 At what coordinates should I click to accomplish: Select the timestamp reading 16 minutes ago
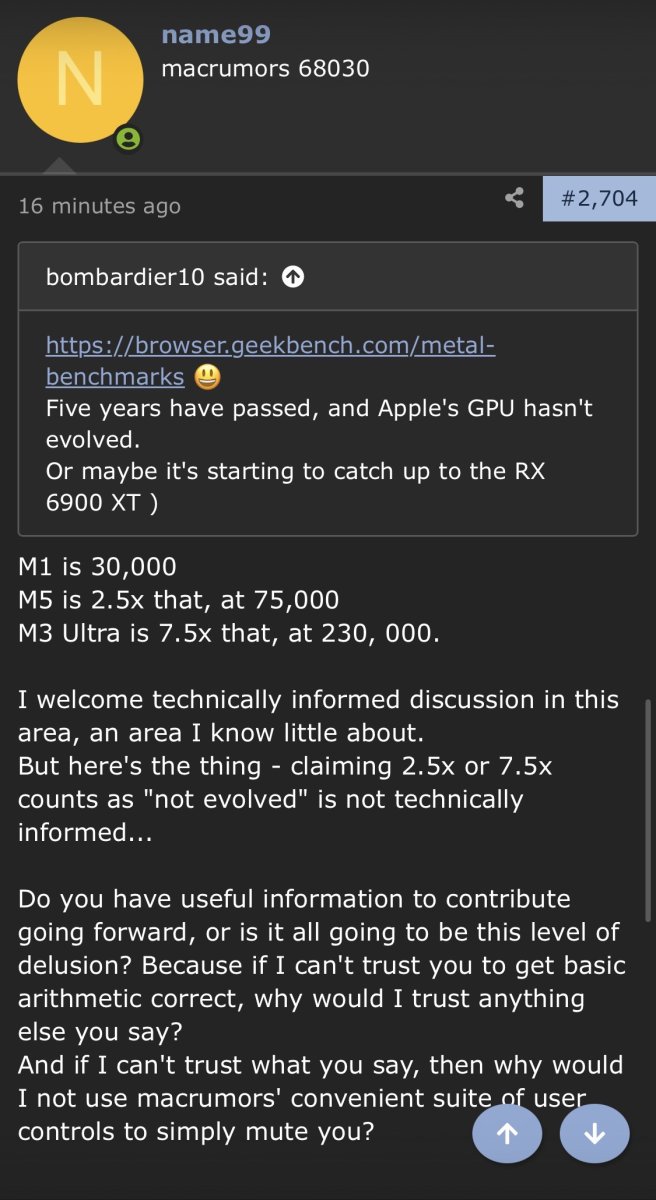99,207
